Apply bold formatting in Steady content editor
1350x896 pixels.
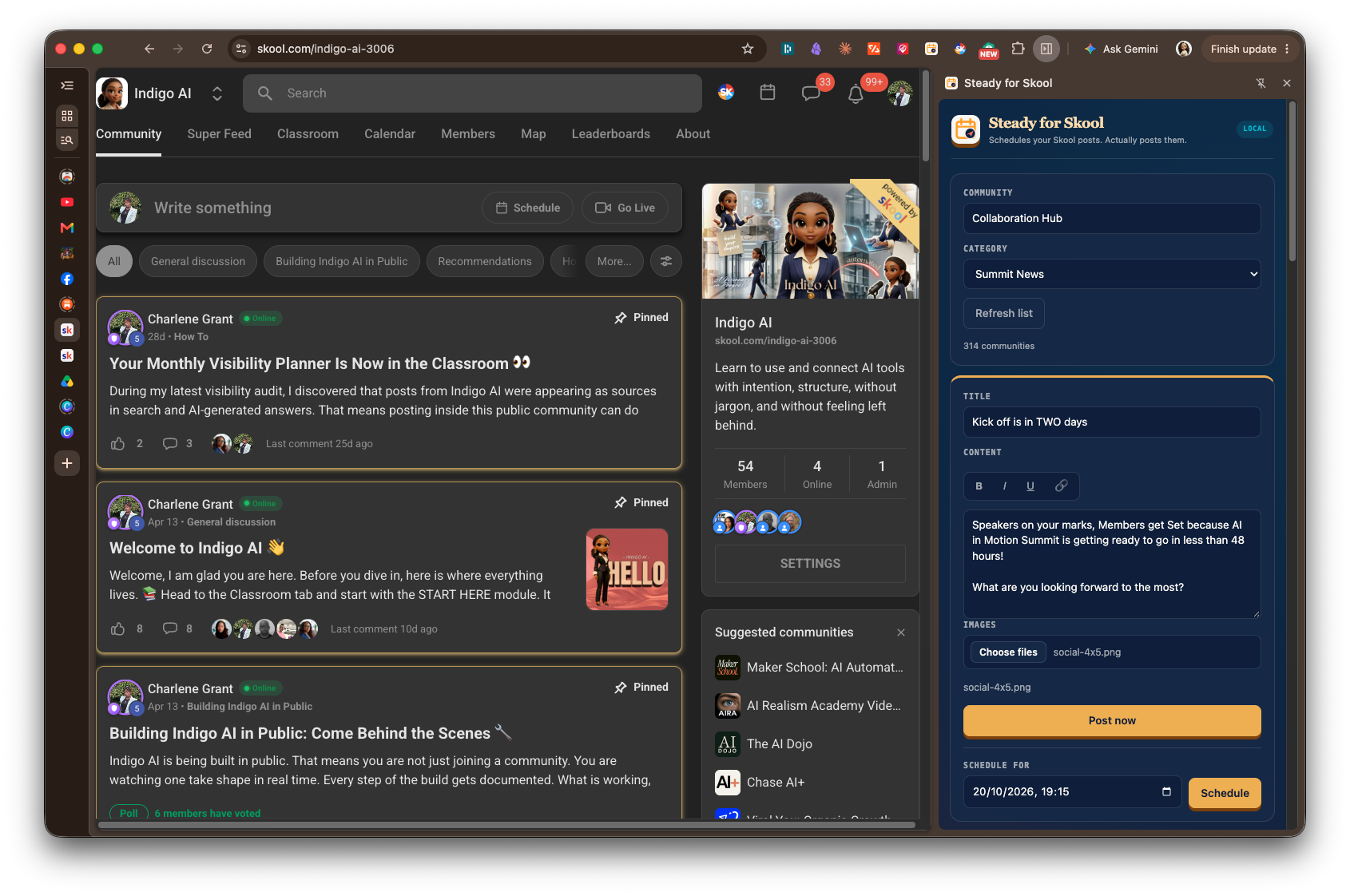[x=979, y=486]
